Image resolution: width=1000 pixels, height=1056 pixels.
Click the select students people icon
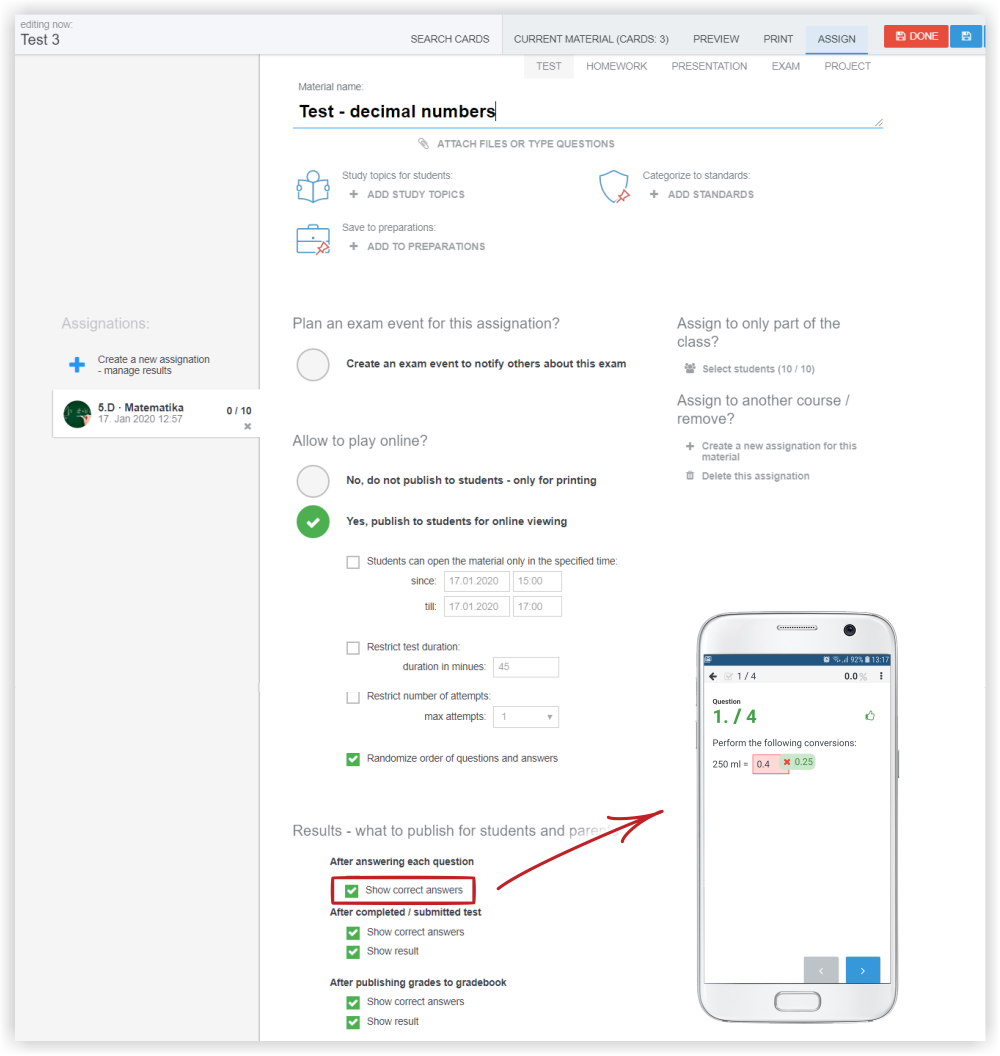(690, 368)
